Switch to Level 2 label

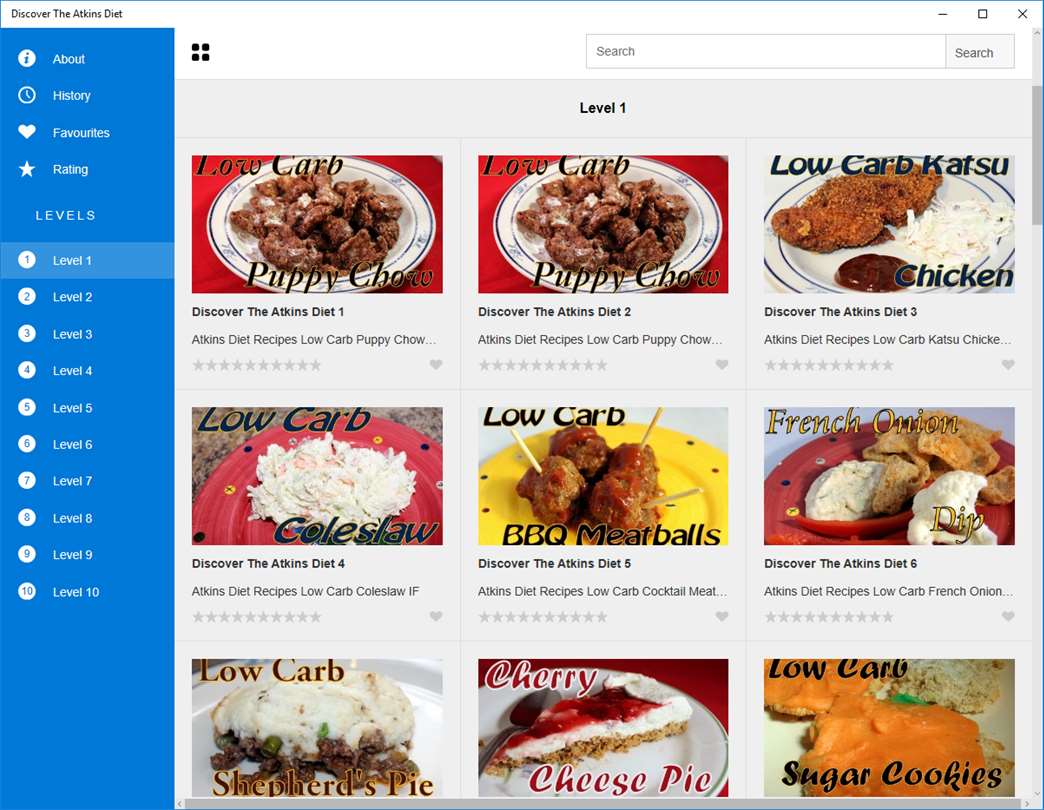pos(72,297)
